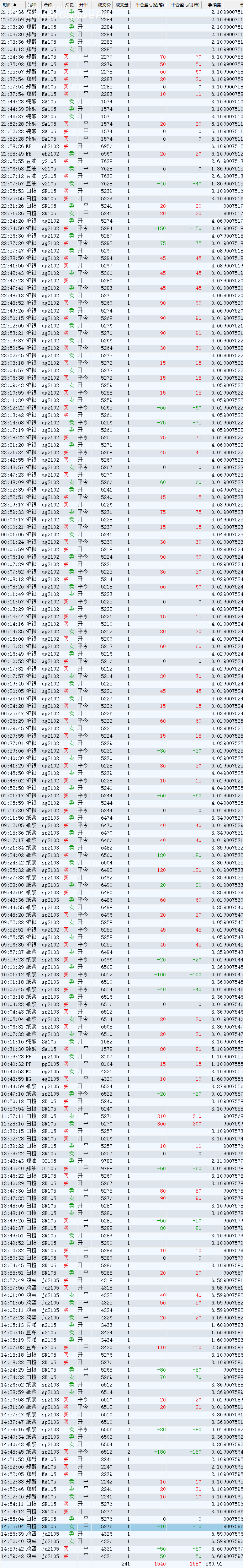The image size is (243, 1568).
Task: Select the 22:05:55 豆油 y2105 row
Action: pyautogui.click(x=121, y=161)
